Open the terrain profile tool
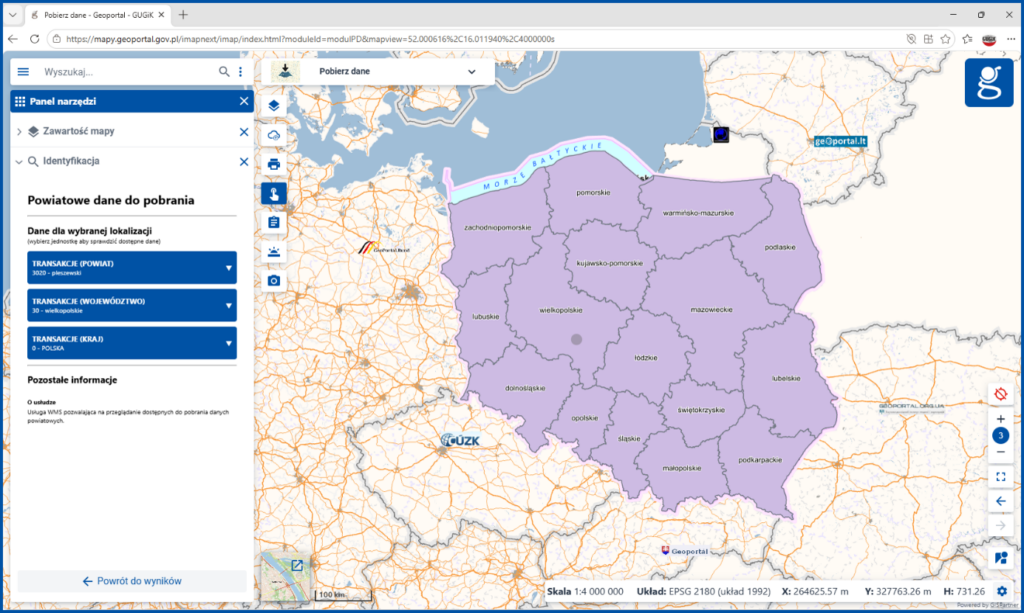The image size is (1024, 613). click(274, 252)
